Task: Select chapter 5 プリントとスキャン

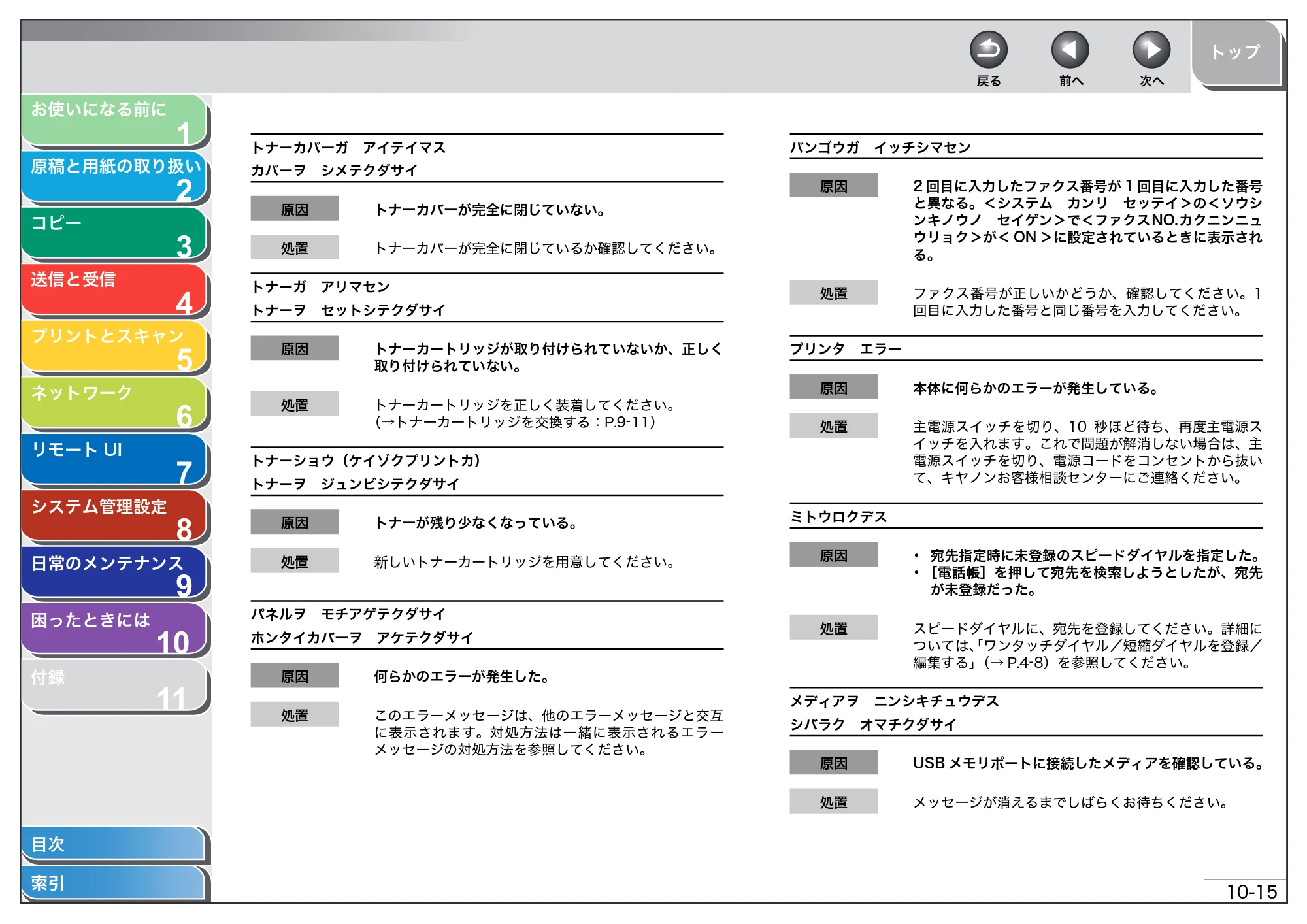Action: 114,347
